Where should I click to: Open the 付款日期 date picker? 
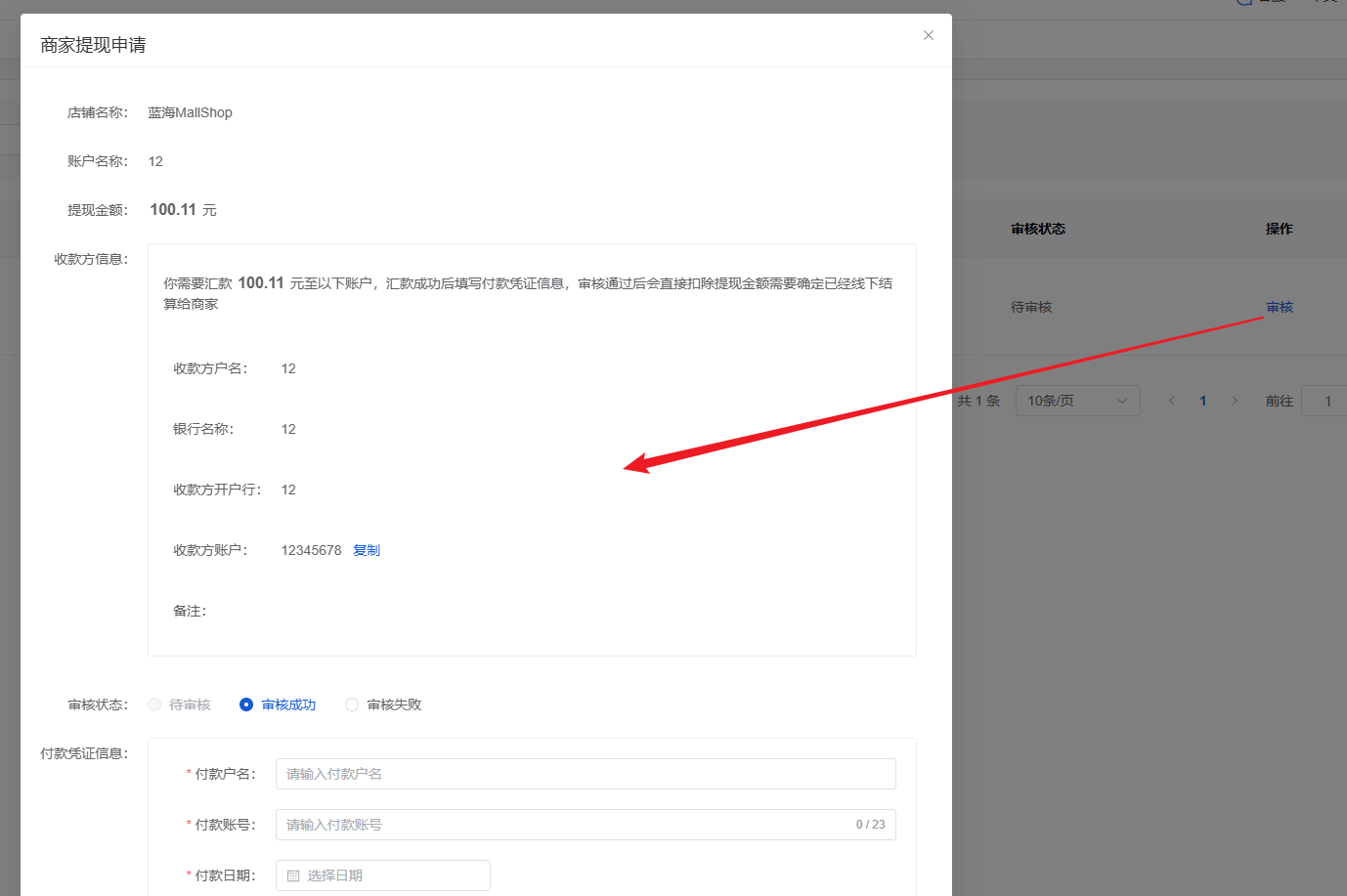pos(383,875)
